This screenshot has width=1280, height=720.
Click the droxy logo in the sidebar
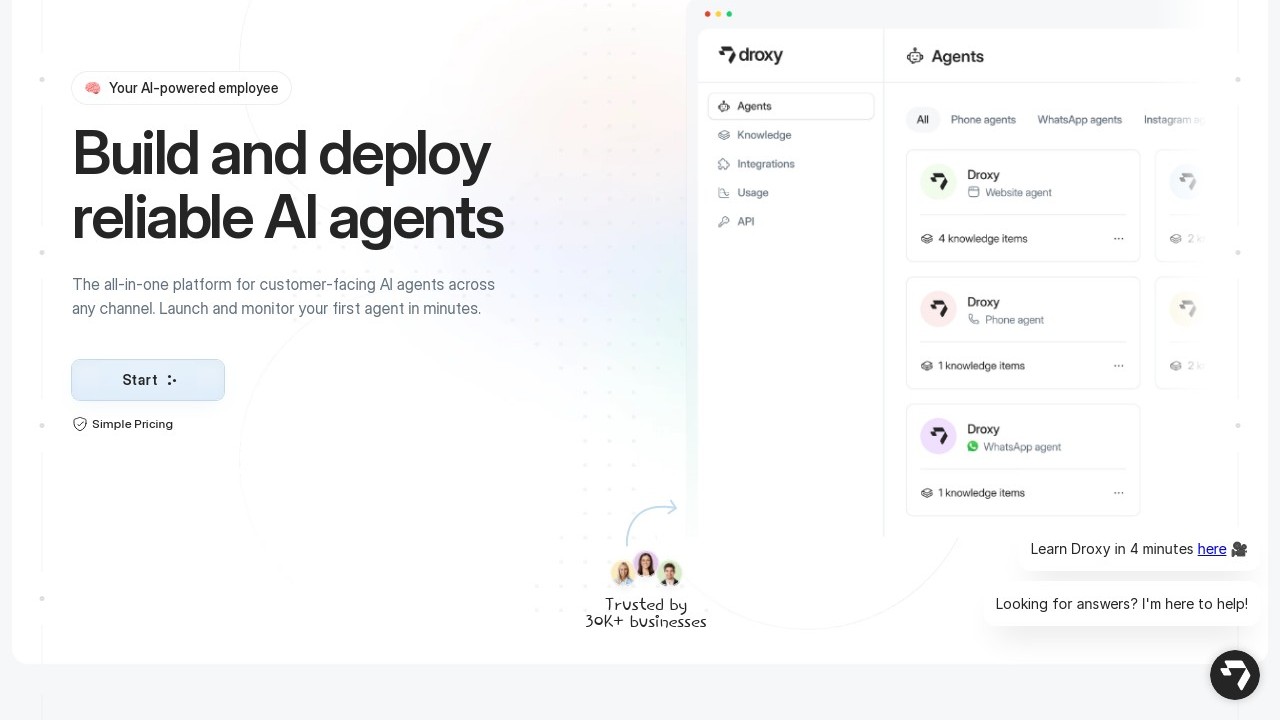[750, 55]
